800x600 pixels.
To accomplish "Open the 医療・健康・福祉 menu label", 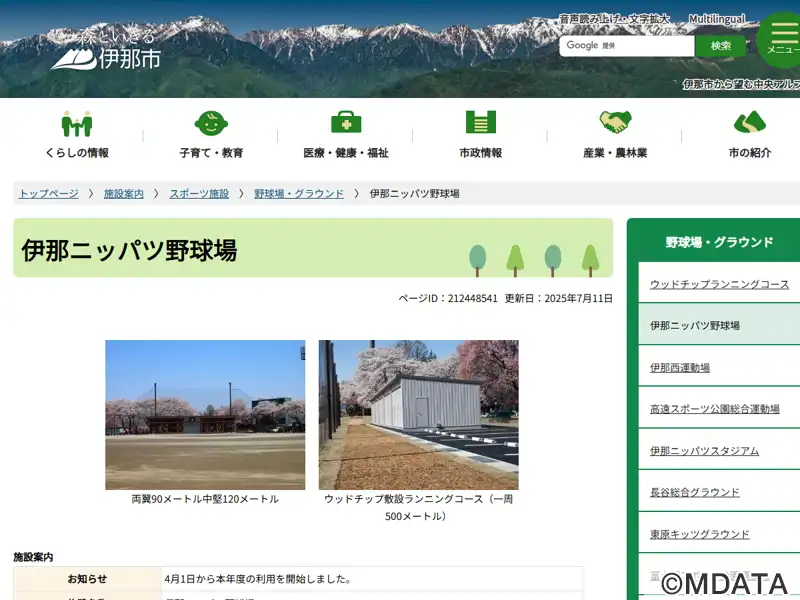I will [x=346, y=153].
